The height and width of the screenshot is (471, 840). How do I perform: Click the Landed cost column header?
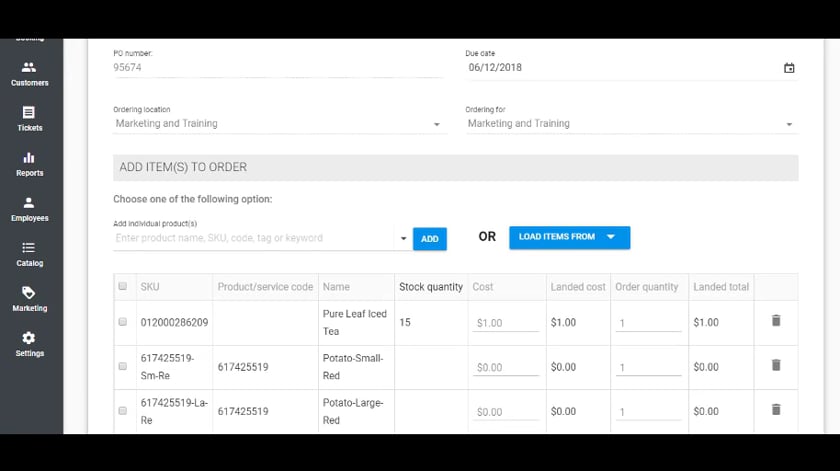(x=578, y=287)
